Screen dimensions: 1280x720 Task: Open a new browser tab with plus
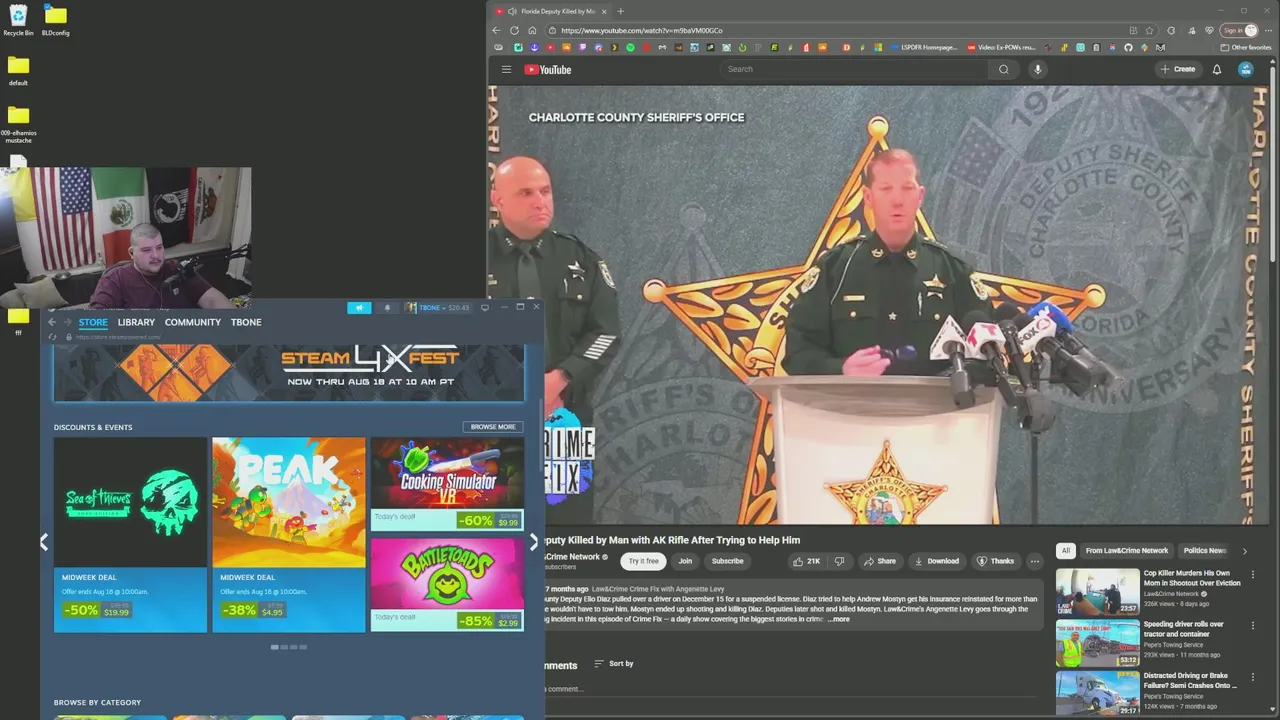tap(620, 11)
